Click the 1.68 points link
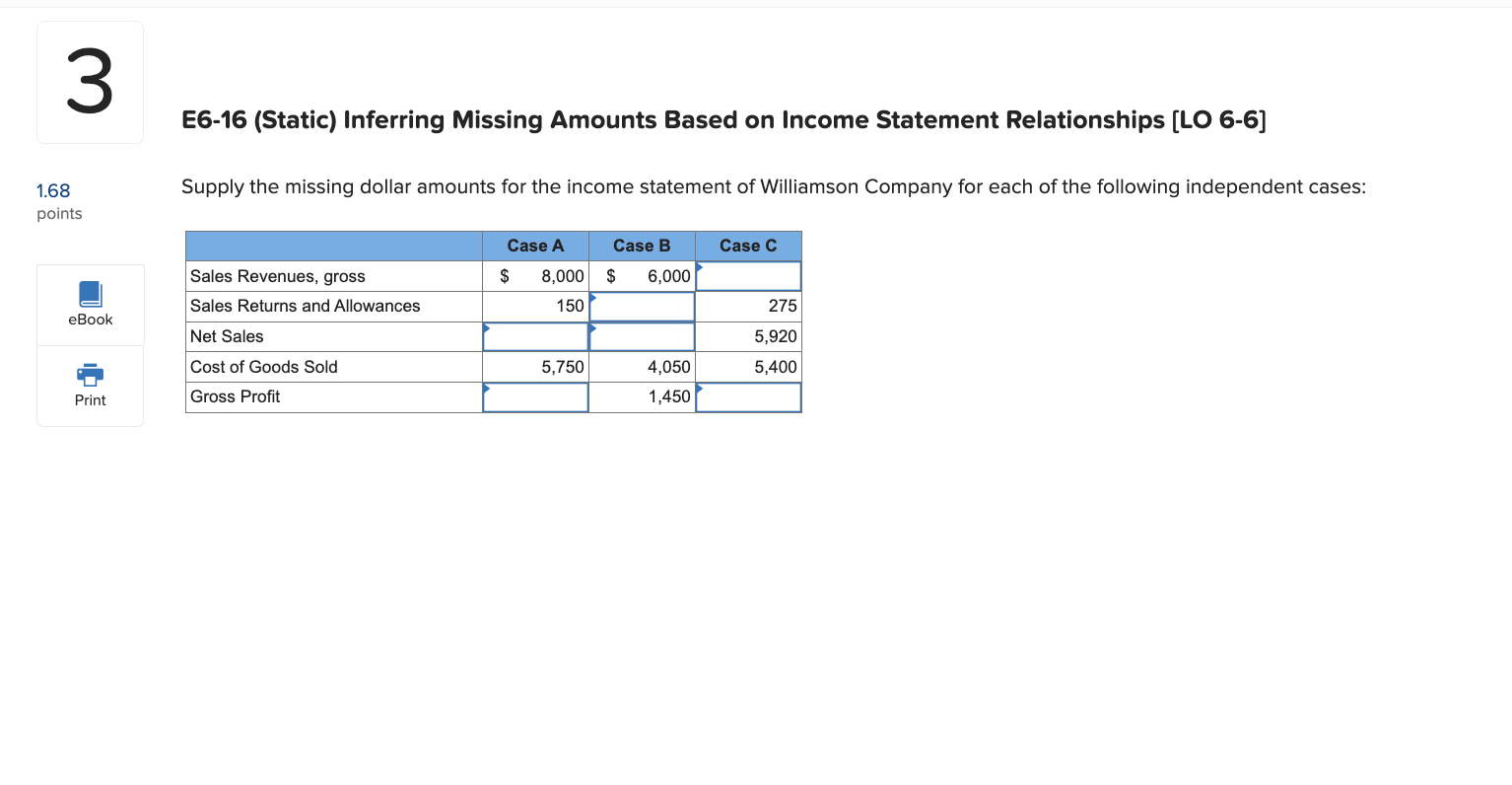This screenshot has height=785, width=1512. 53,190
